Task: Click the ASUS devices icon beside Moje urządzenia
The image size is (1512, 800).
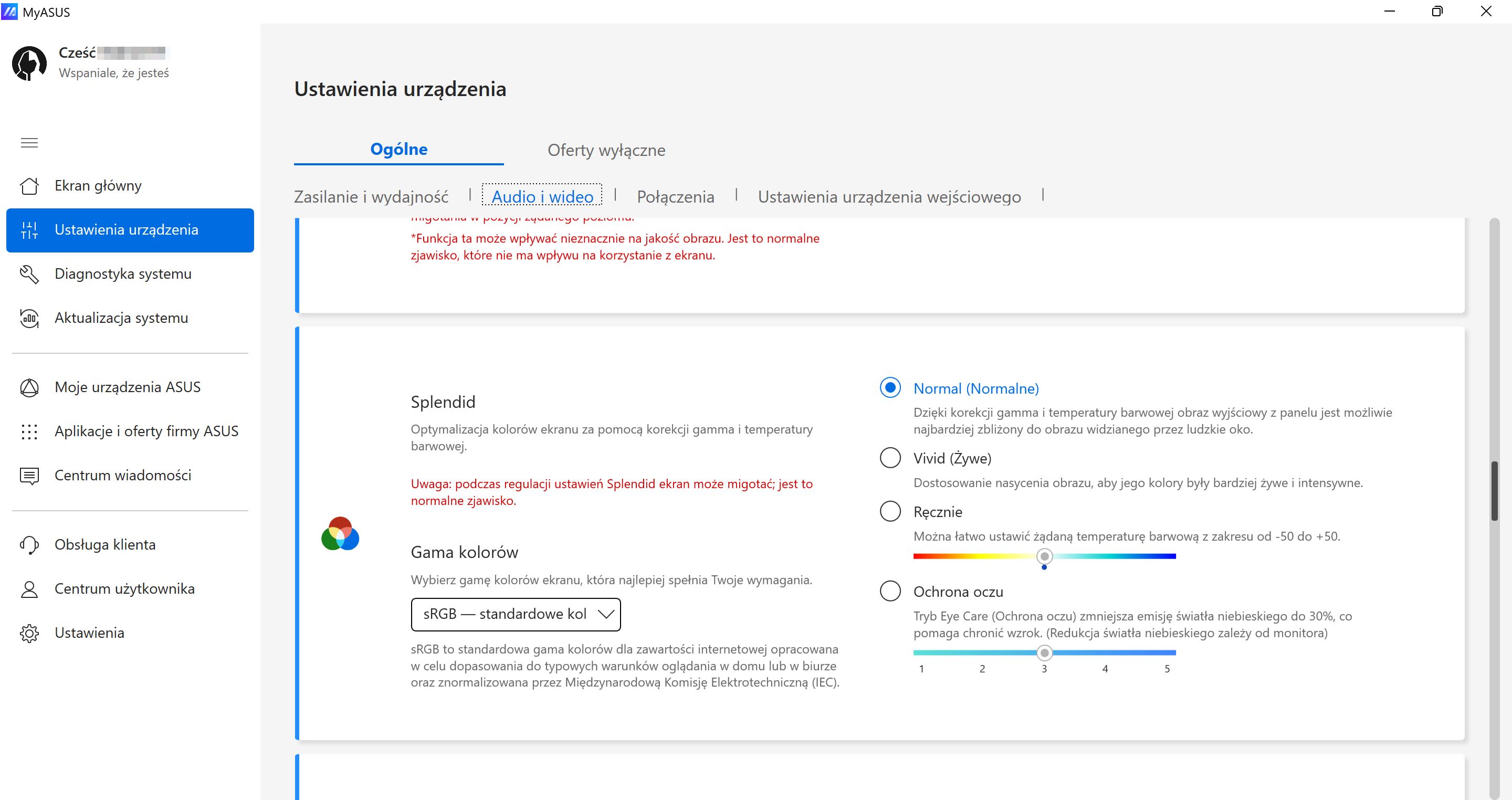Action: coord(29,387)
